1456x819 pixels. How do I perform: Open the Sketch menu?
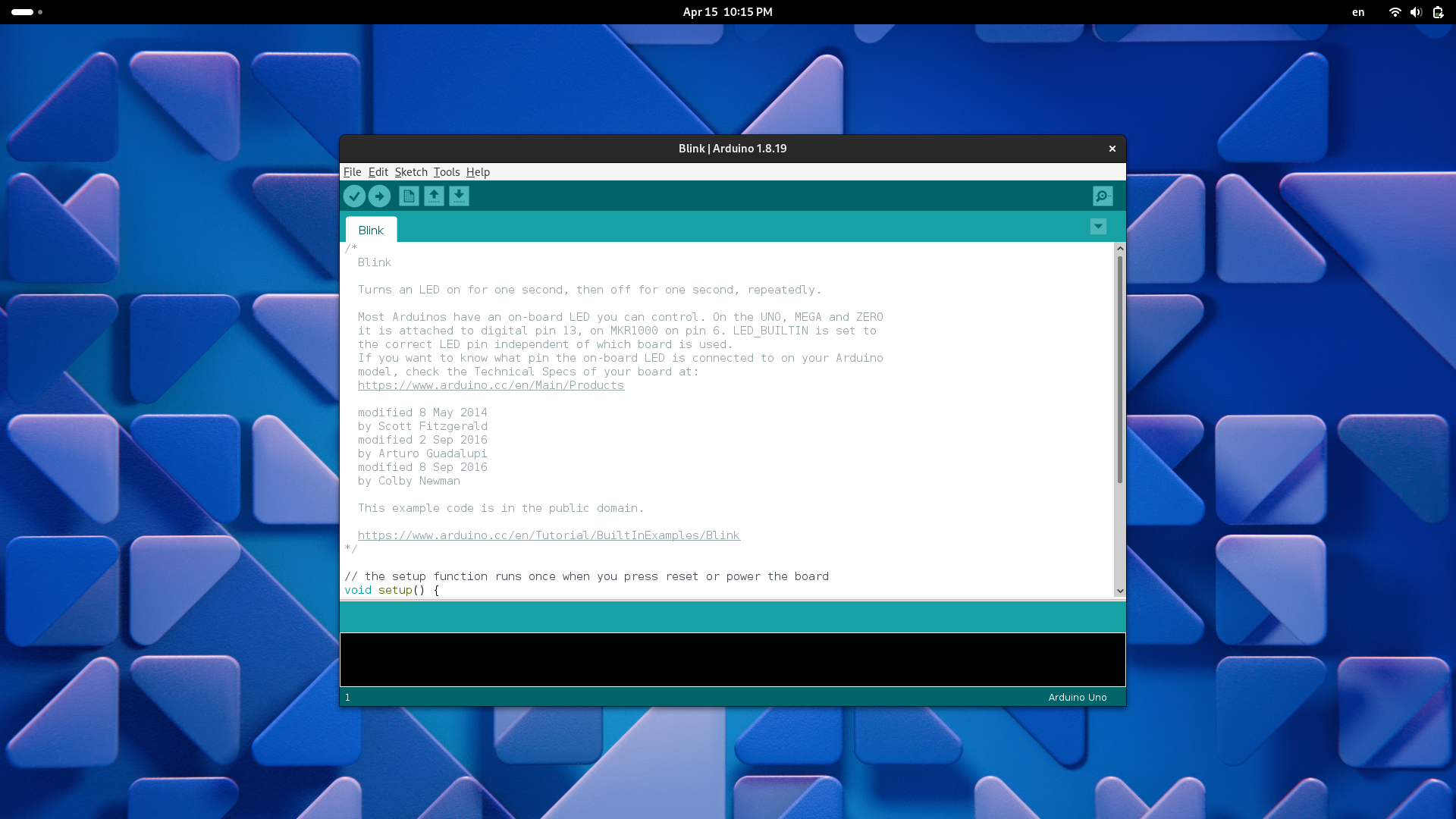[410, 171]
